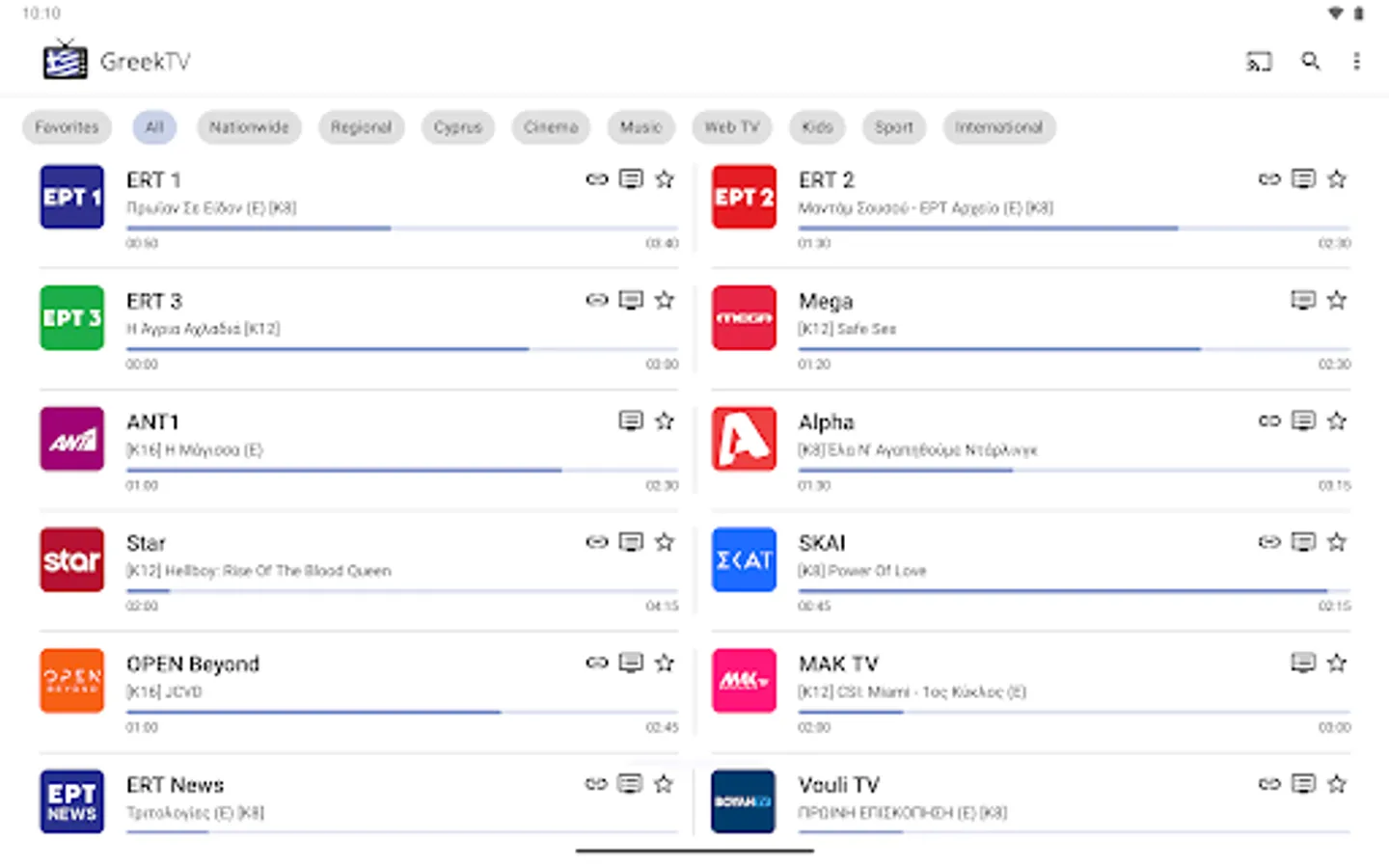Click the OPEN Beyond channel thumbnail
Image resolution: width=1389 pixels, height=868 pixels.
(x=71, y=680)
